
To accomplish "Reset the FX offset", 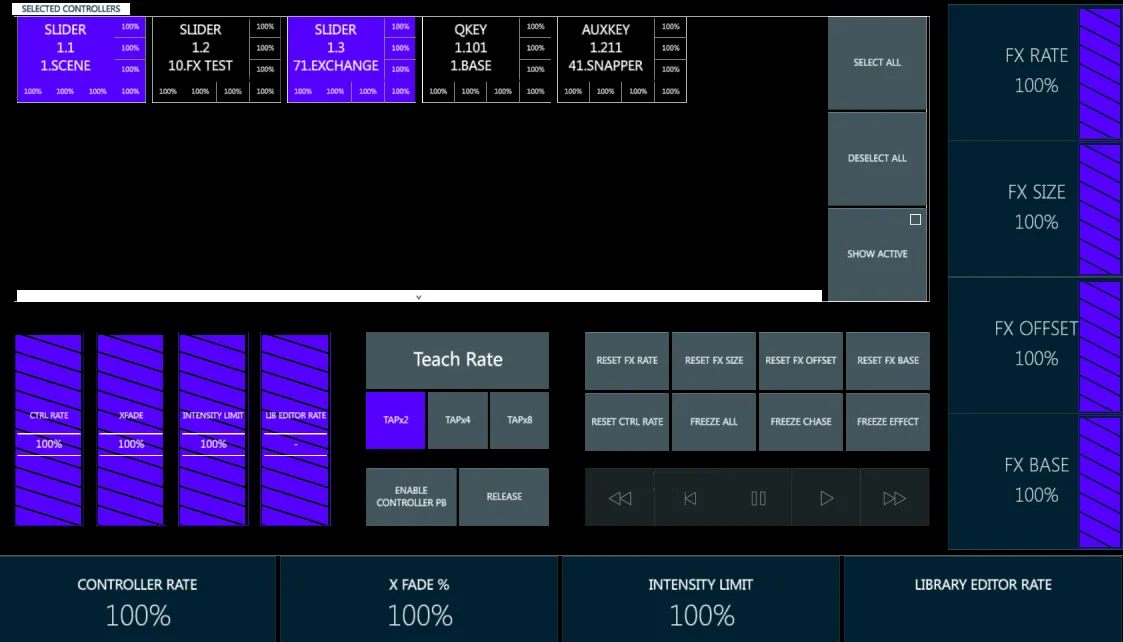I will [801, 360].
